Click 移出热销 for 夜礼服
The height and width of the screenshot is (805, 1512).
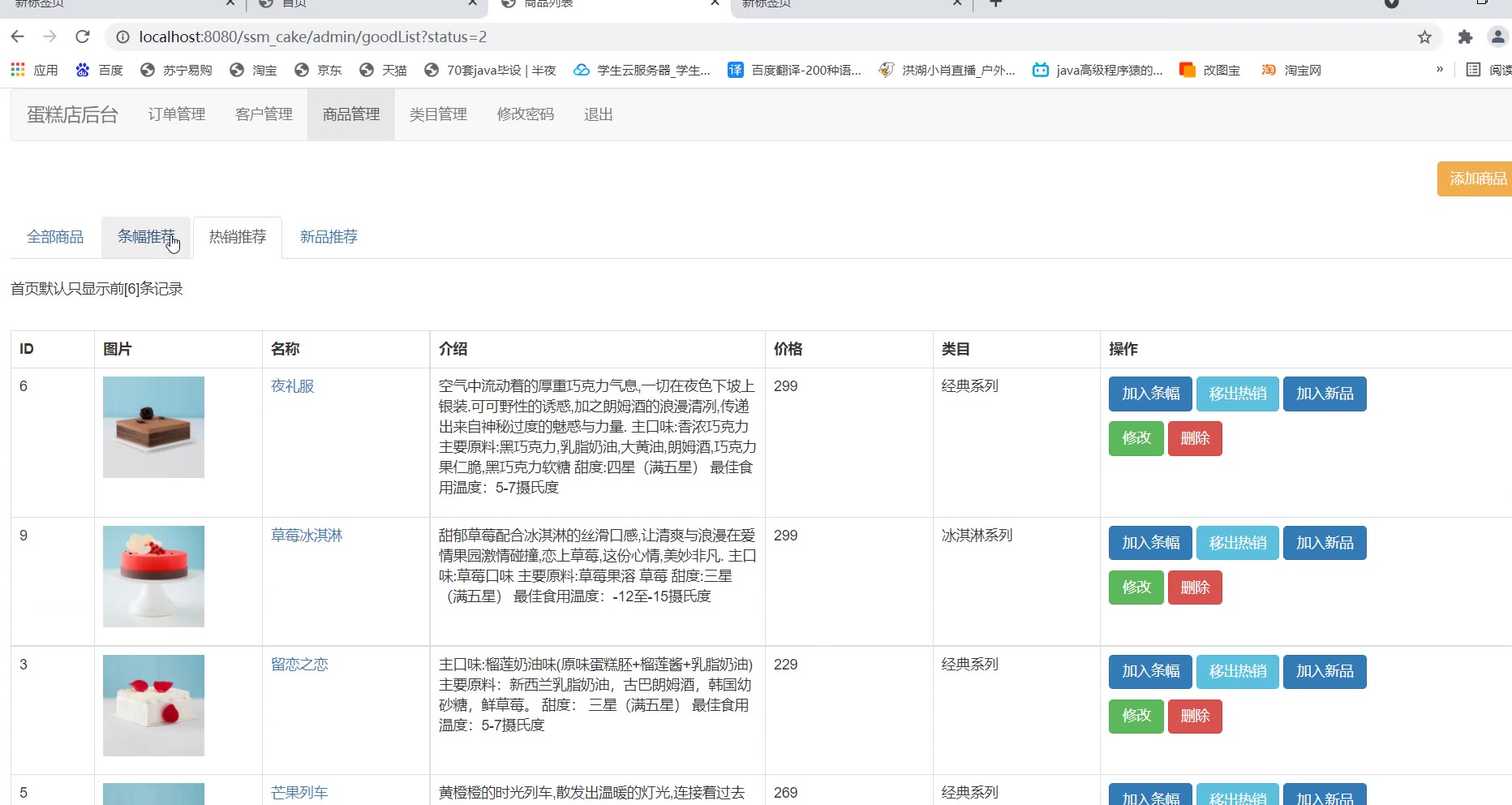coord(1238,394)
